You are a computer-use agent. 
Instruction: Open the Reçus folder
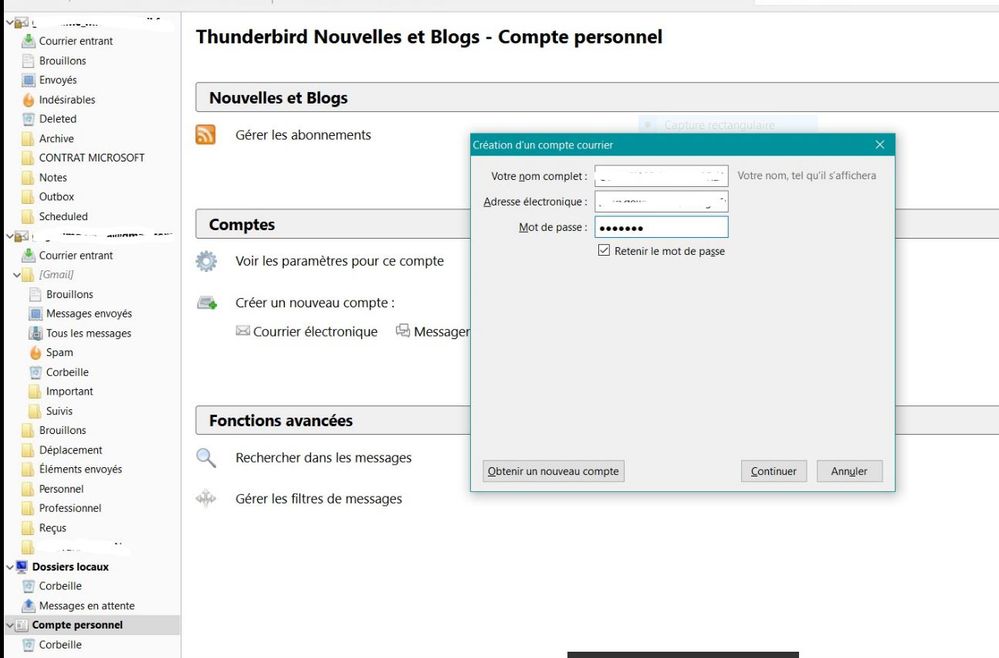coord(52,527)
